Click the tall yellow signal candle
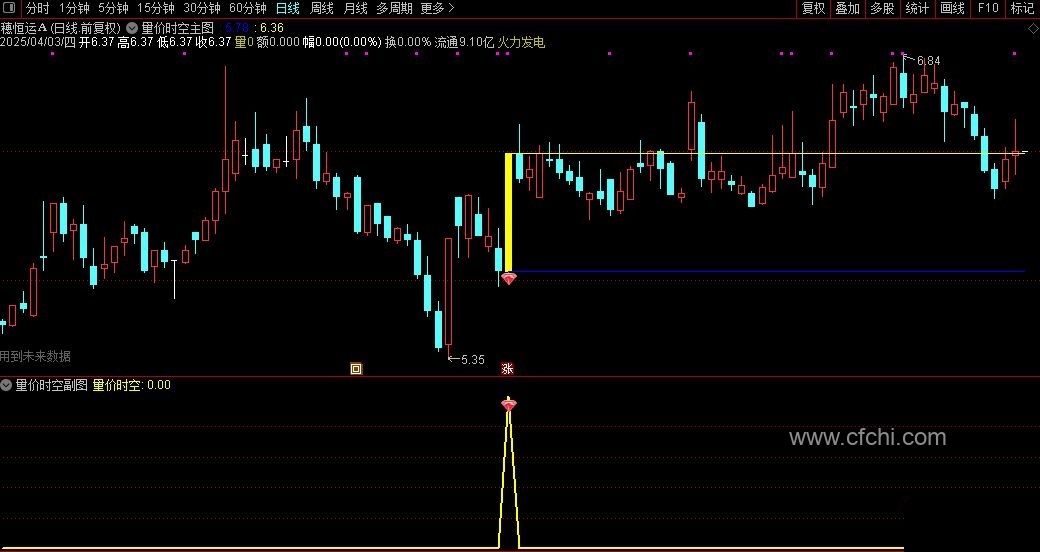This screenshot has width=1040, height=552. pos(509,212)
